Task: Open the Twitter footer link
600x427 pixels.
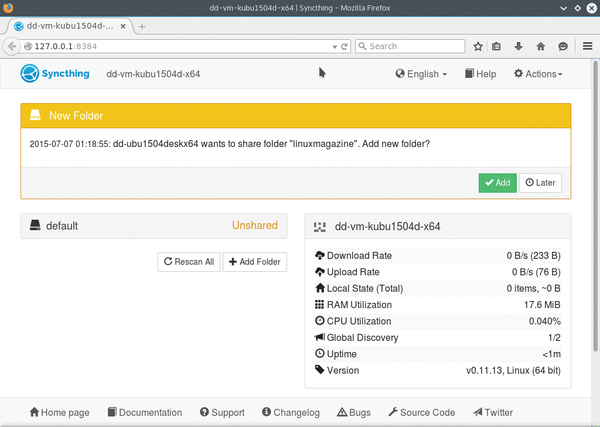Action: pyautogui.click(x=493, y=412)
